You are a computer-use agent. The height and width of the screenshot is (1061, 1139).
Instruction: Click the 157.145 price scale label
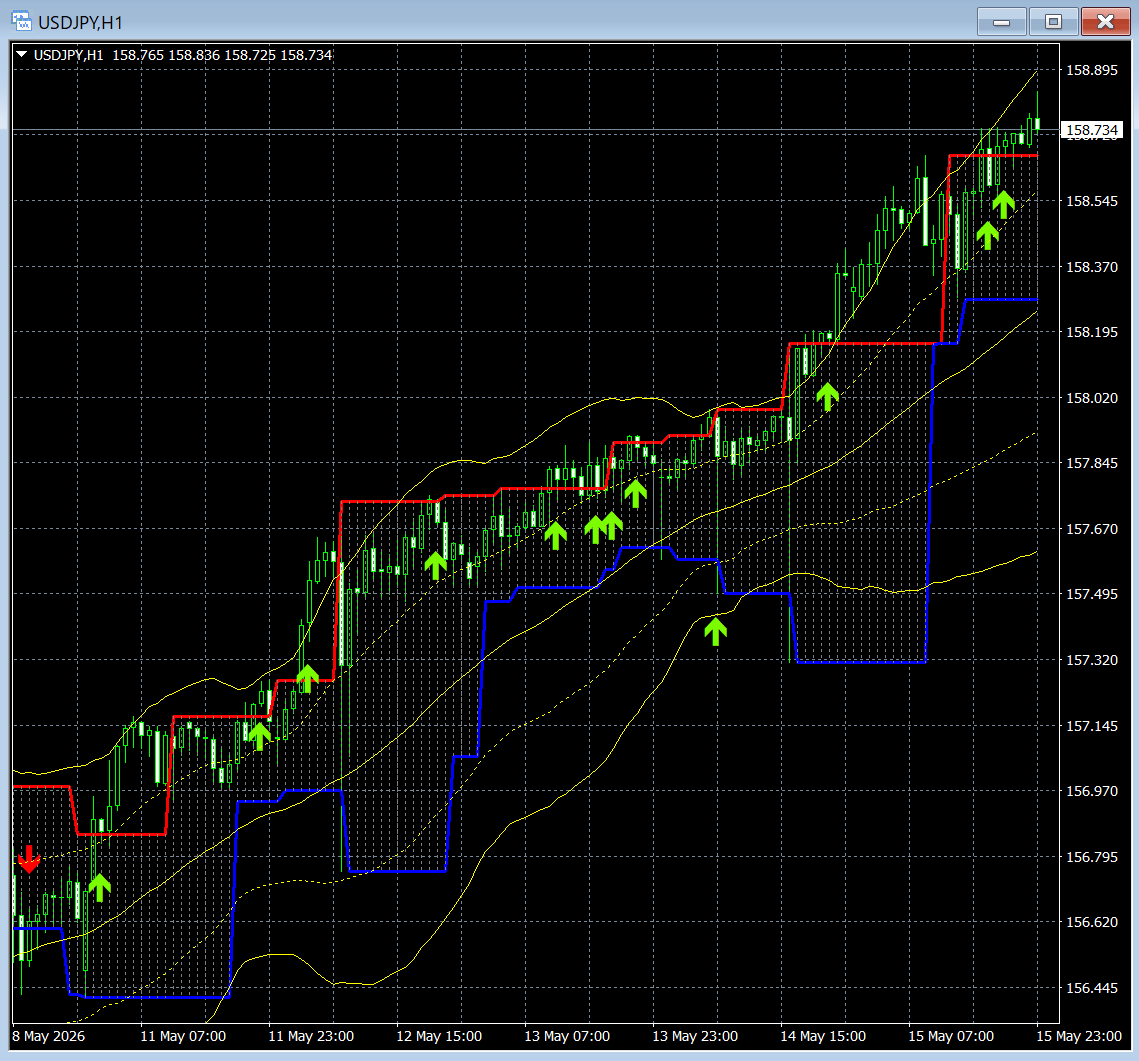pos(1092,726)
